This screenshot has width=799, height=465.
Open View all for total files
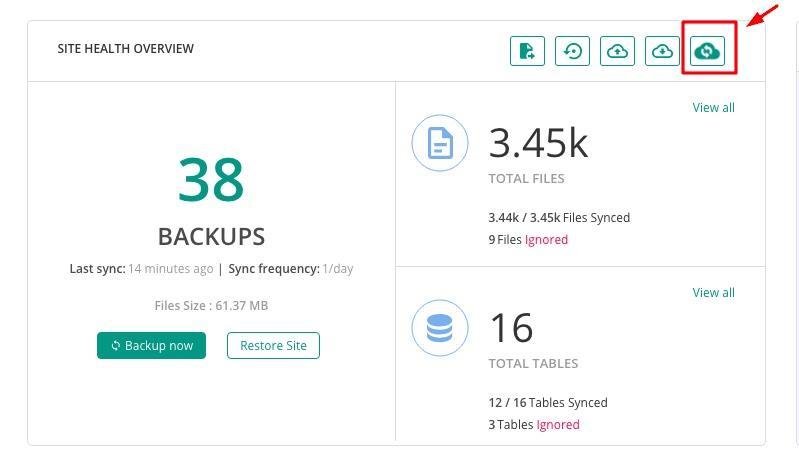713,108
